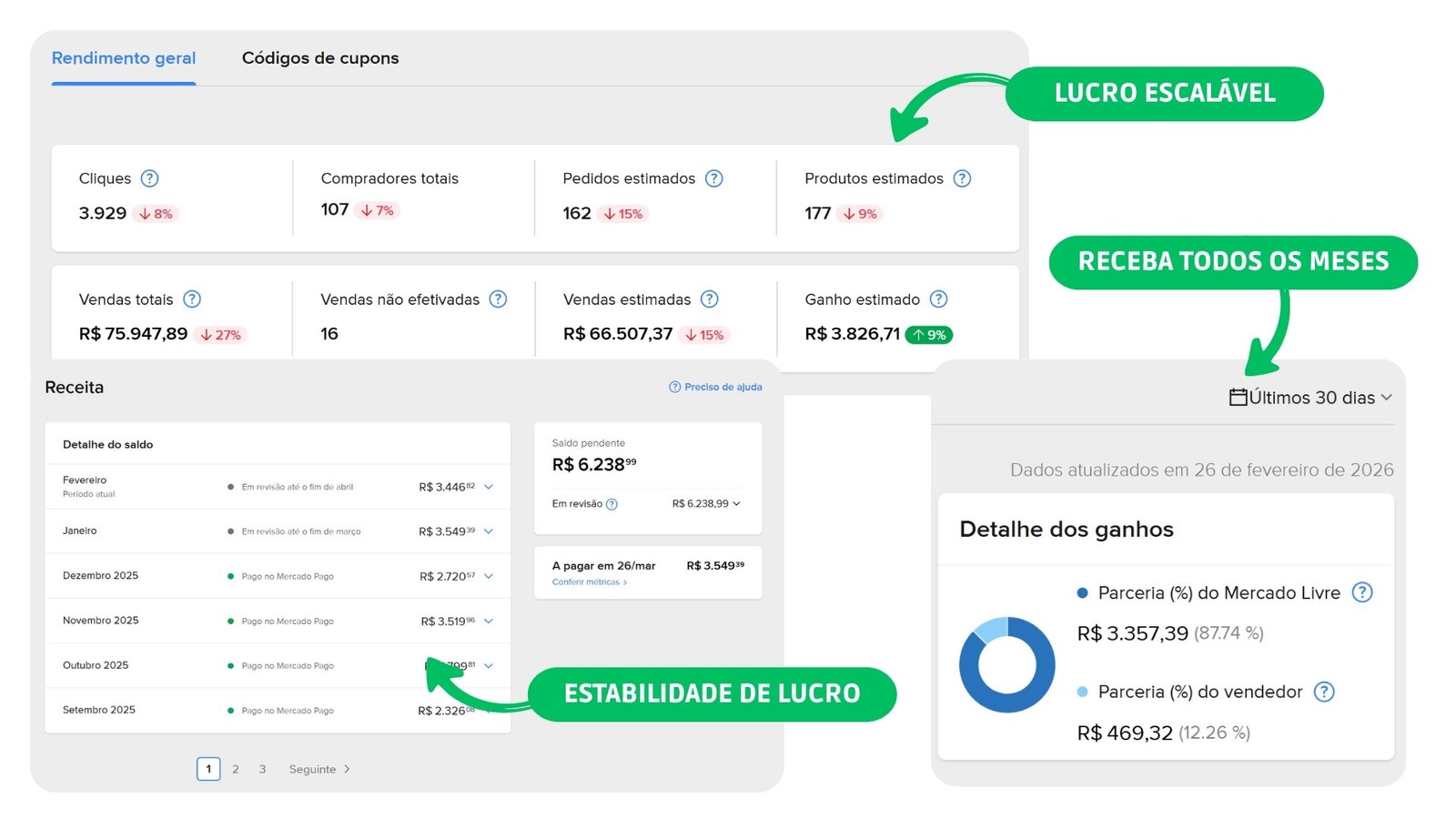Click the help icon beside Vendas não efetivadas

(498, 298)
